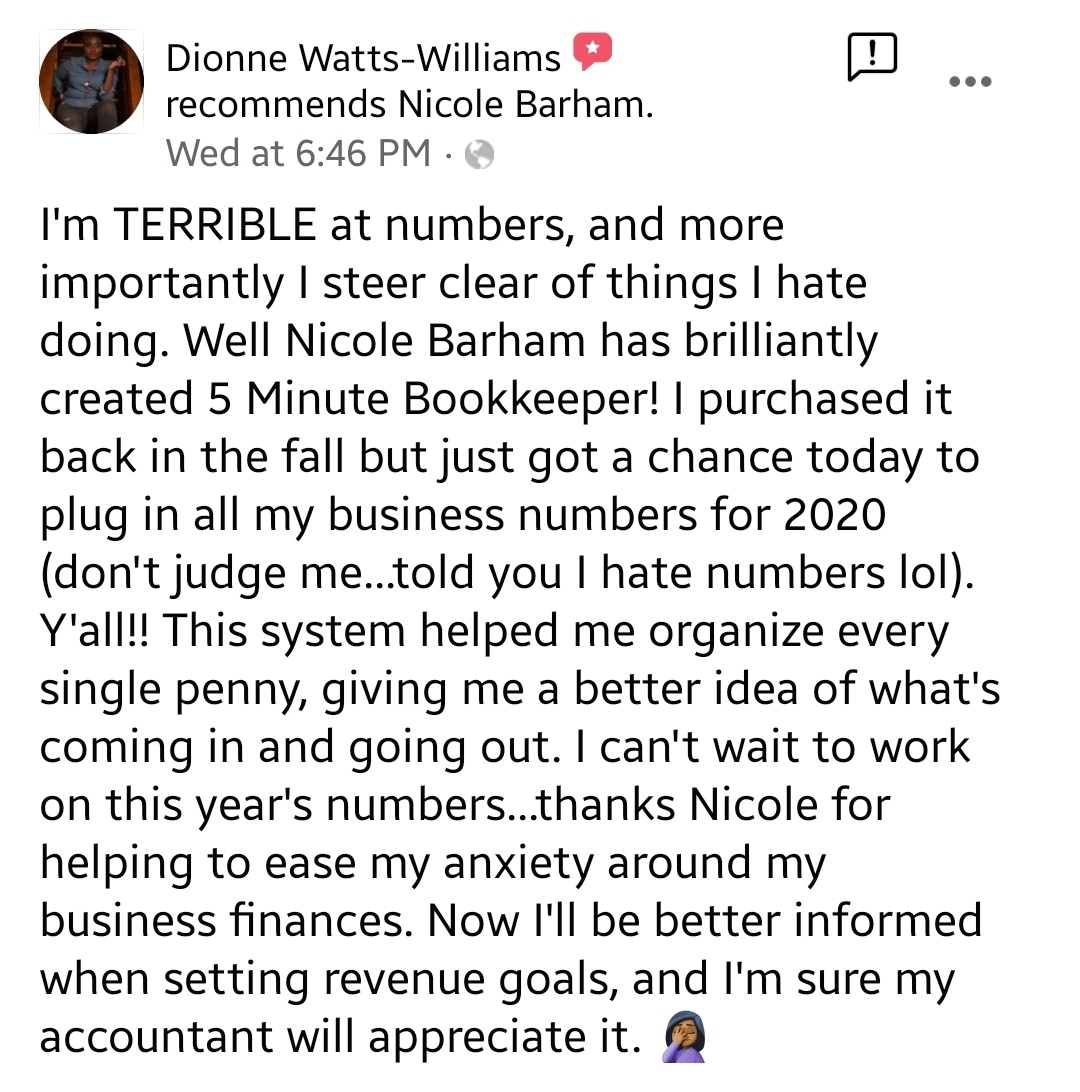Click the 'Y'all!!' text in the post

98,632
